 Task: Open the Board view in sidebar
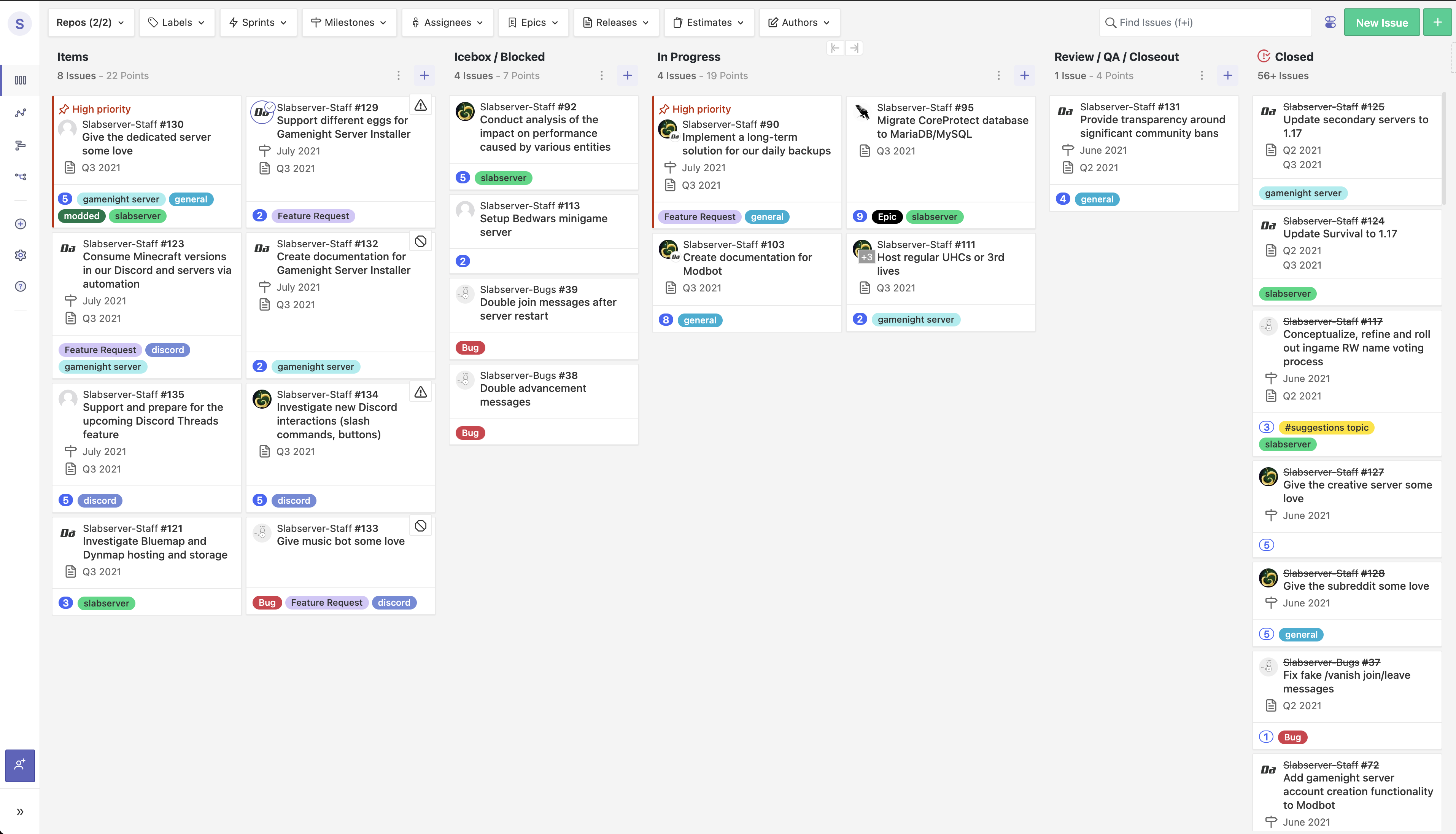tap(20, 80)
